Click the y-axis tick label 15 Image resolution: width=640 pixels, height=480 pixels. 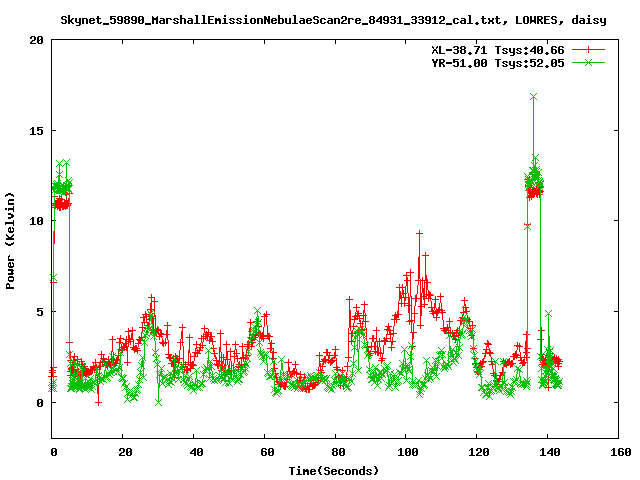pos(36,131)
